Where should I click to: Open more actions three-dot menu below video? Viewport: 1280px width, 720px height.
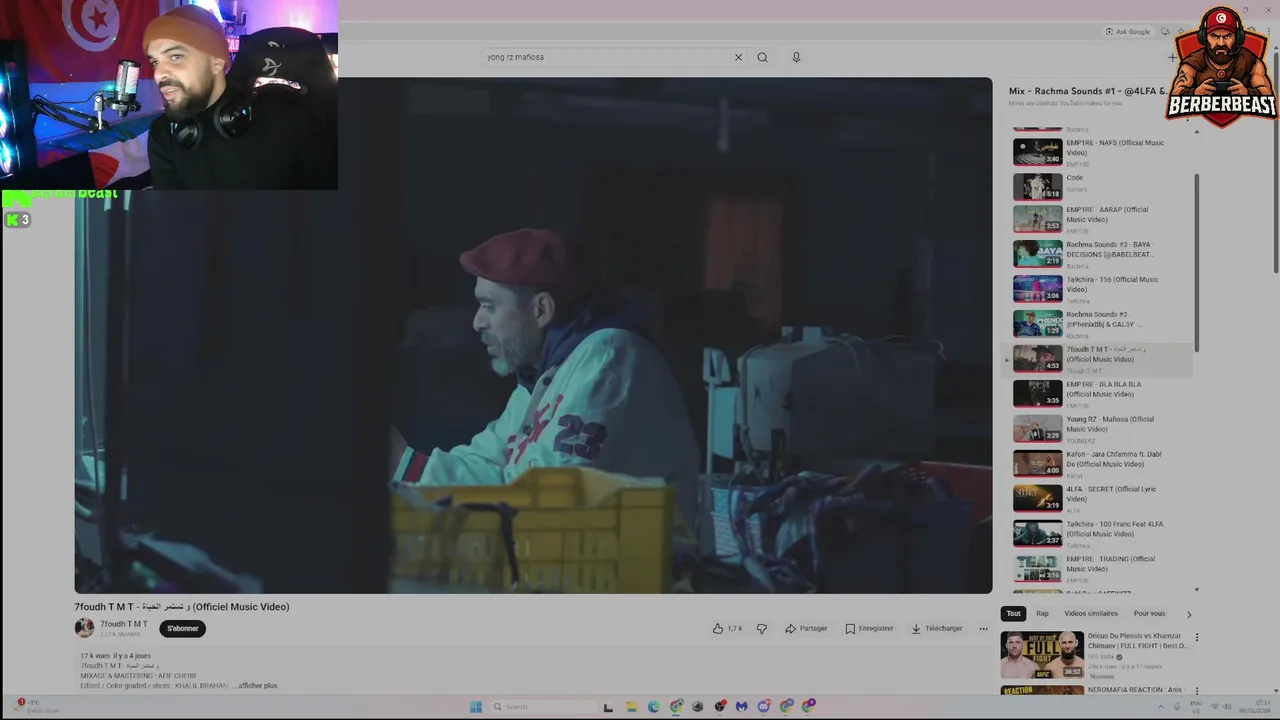(983, 629)
